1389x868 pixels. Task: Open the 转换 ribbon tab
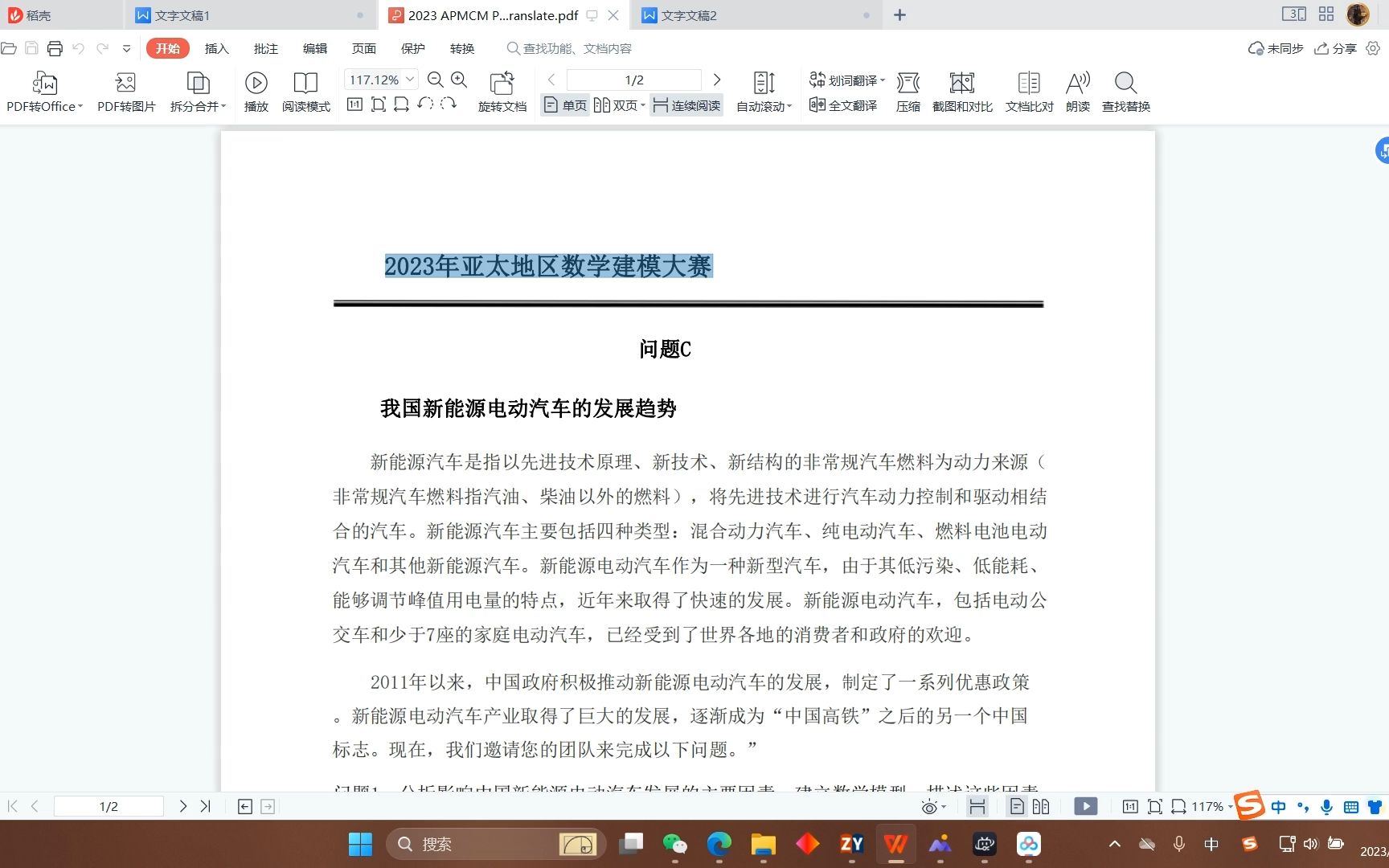coord(461,48)
